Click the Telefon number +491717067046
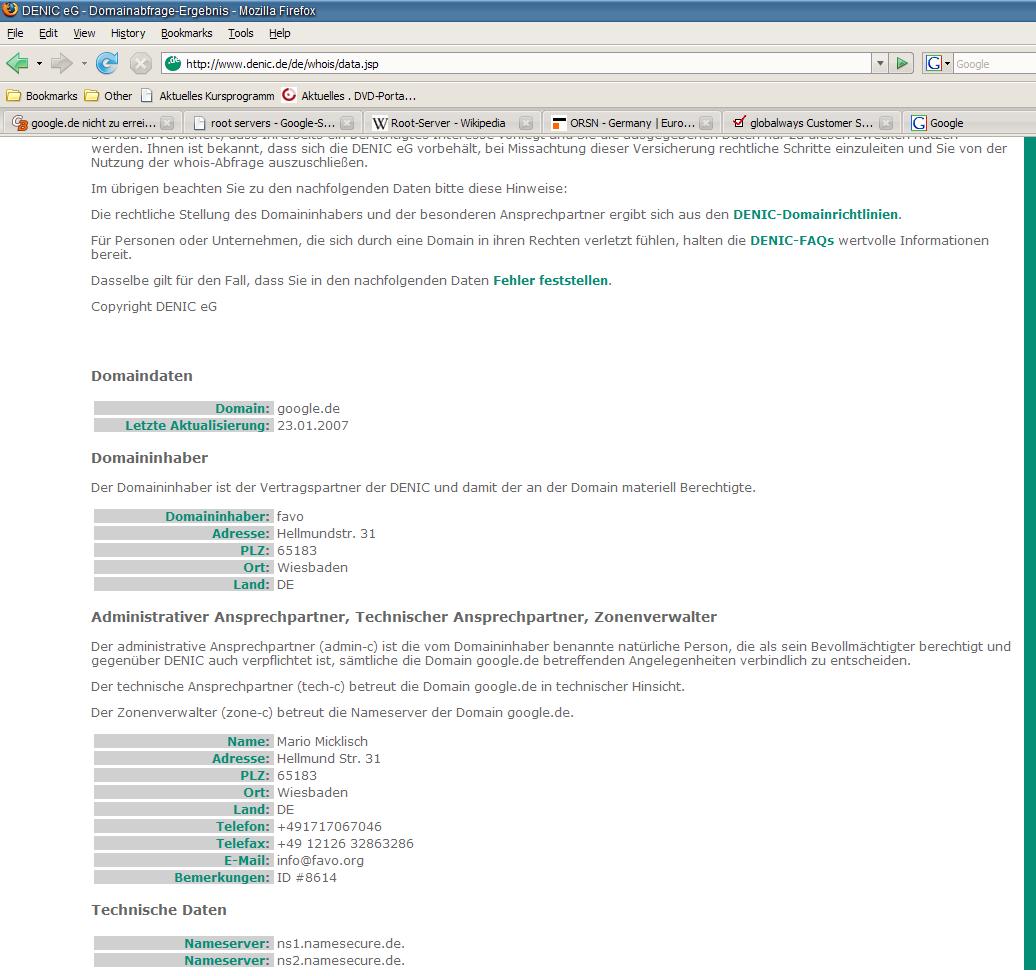The width and height of the screenshot is (1036, 976). coord(329,826)
